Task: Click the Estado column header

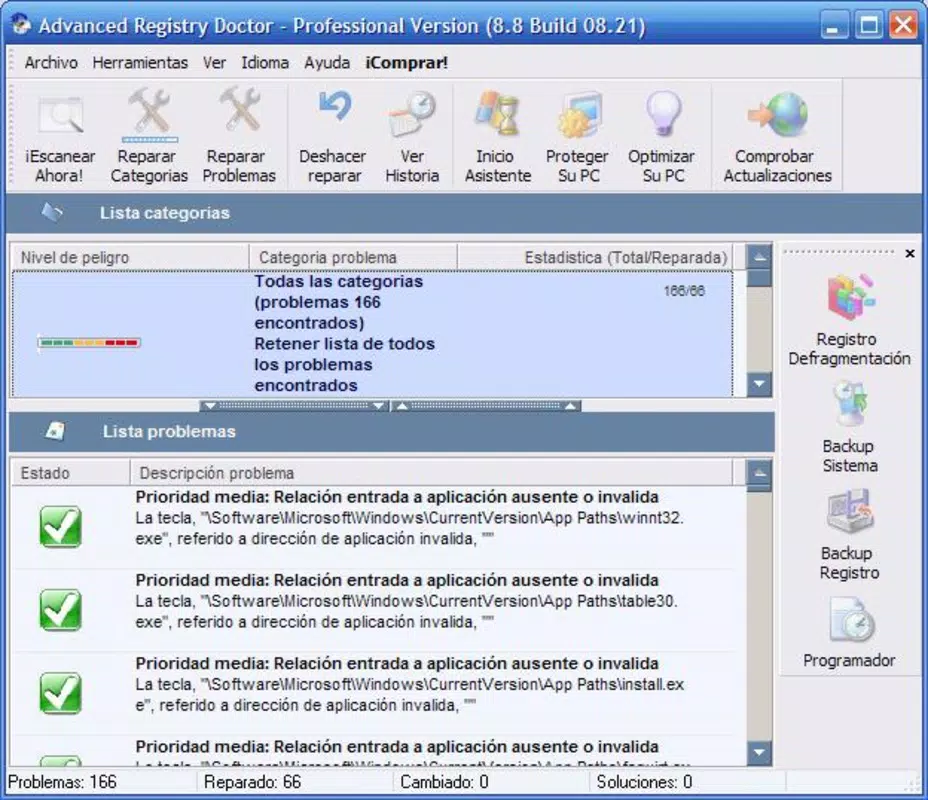Action: (x=70, y=473)
